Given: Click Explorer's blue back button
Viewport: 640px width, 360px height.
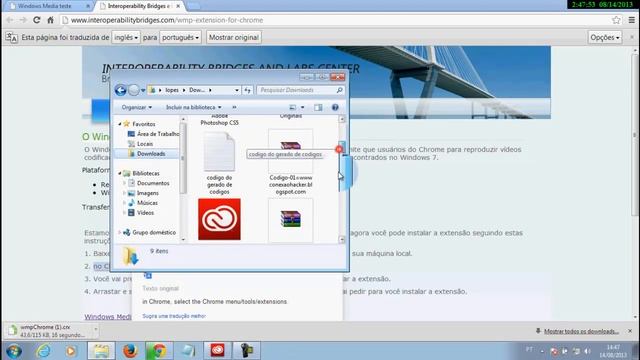Looking at the screenshot, I should pos(120,90).
